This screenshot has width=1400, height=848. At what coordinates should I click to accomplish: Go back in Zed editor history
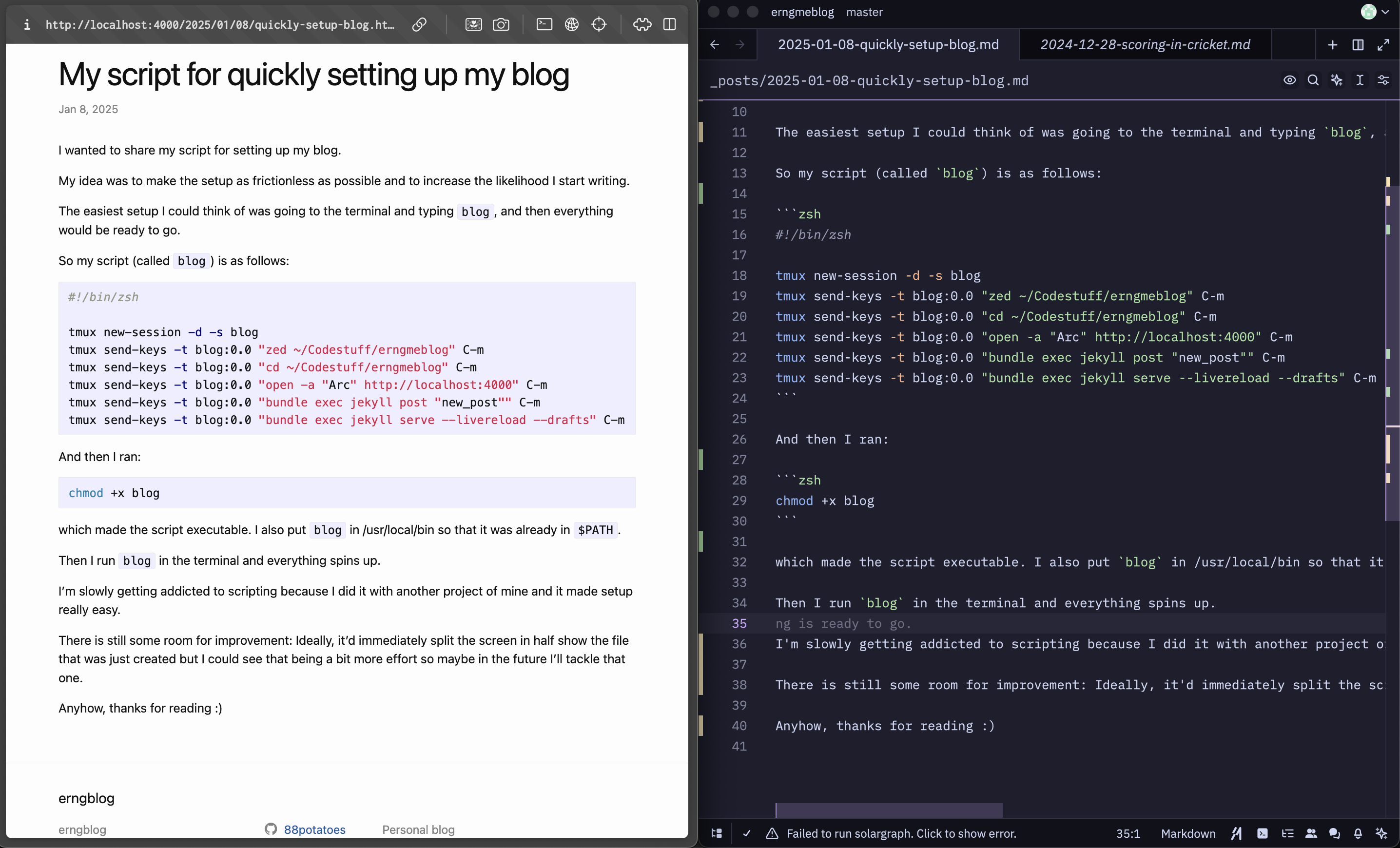pyautogui.click(x=715, y=44)
